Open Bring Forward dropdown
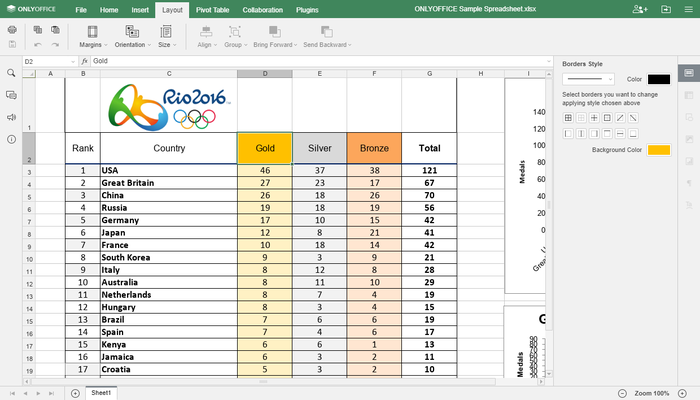The height and width of the screenshot is (400, 700). [275, 37]
